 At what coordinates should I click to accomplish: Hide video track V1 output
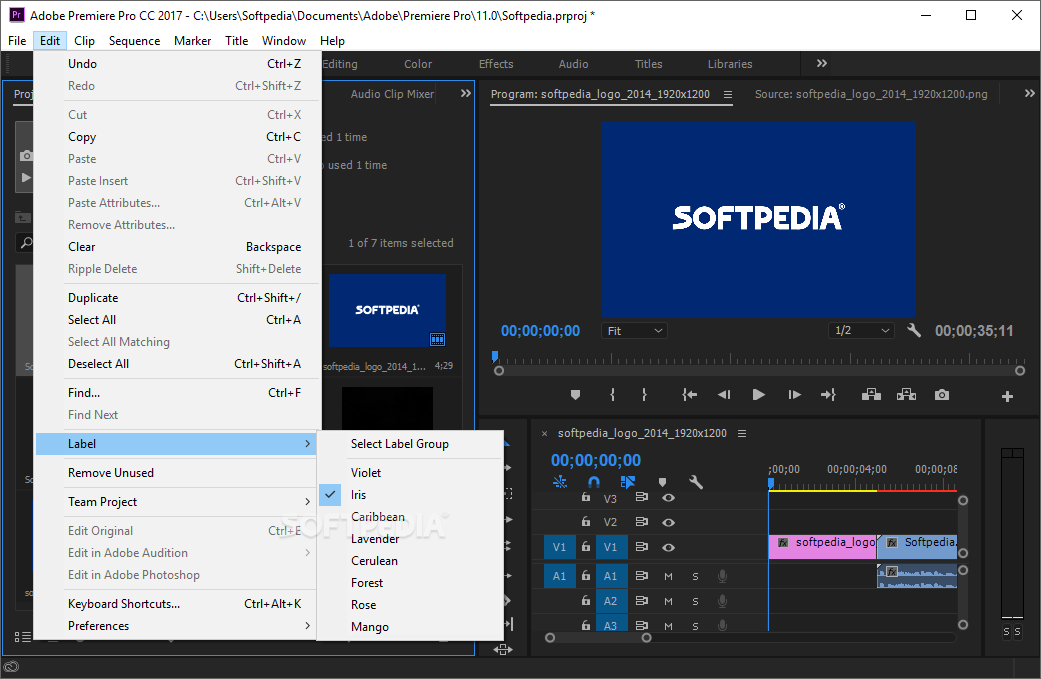click(669, 548)
